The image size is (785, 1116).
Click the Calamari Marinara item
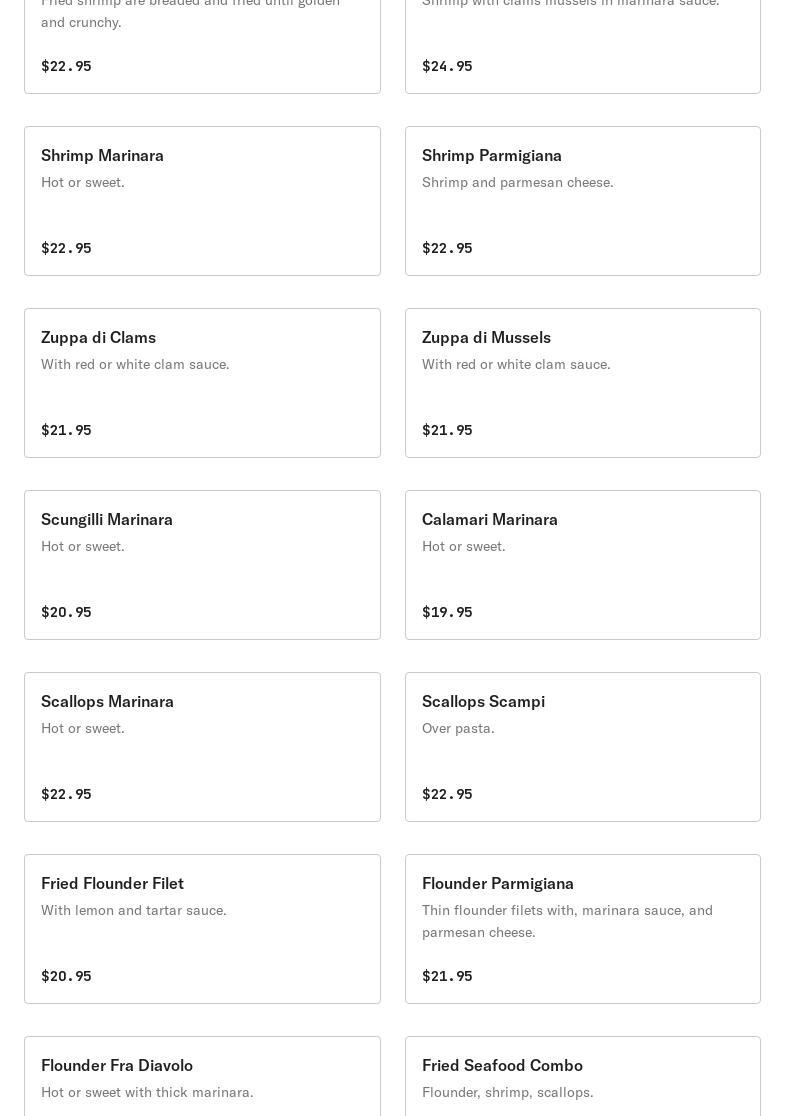(x=583, y=565)
